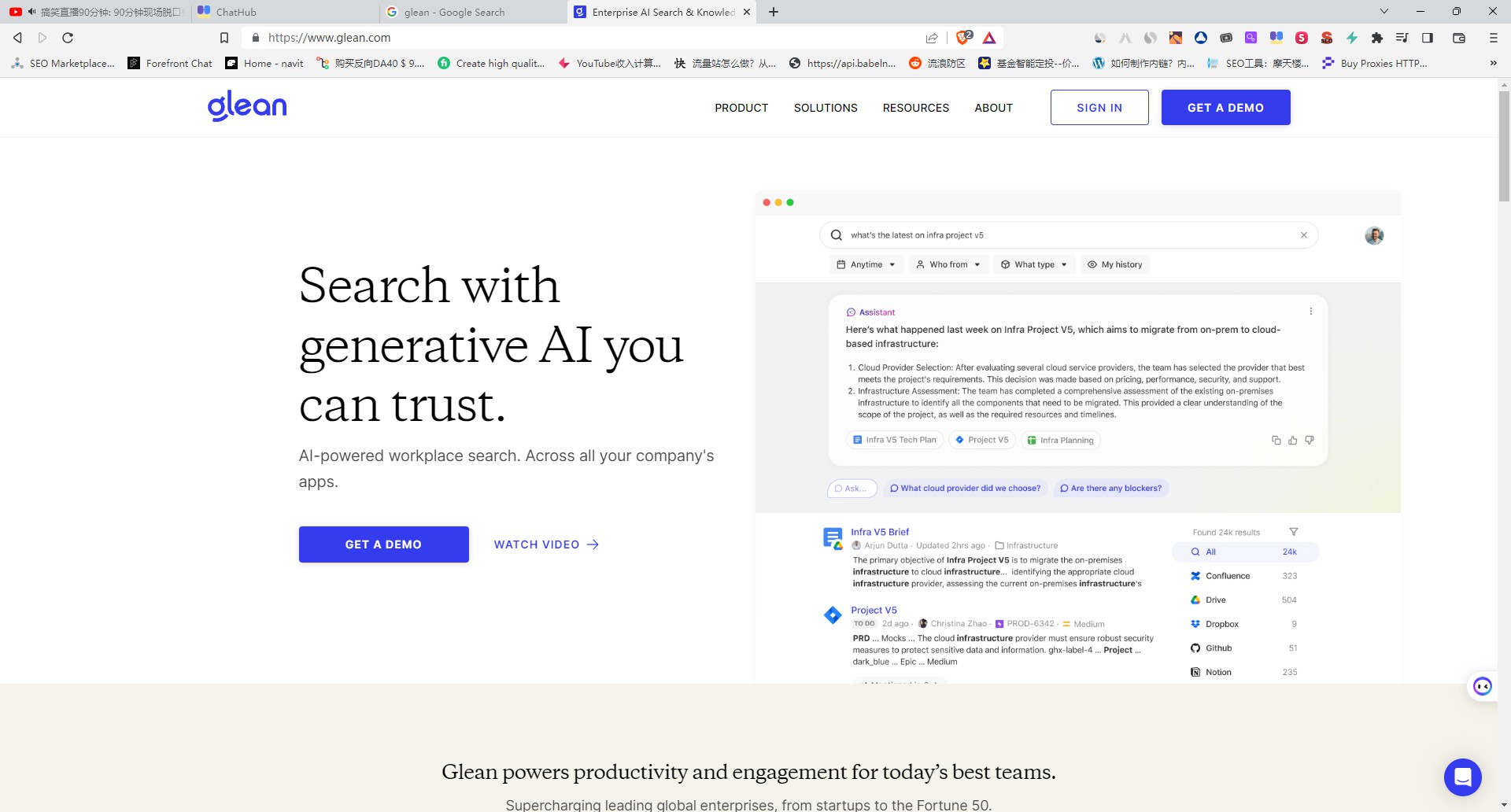Click the user avatar in demo
1511x812 pixels.
[x=1374, y=235]
